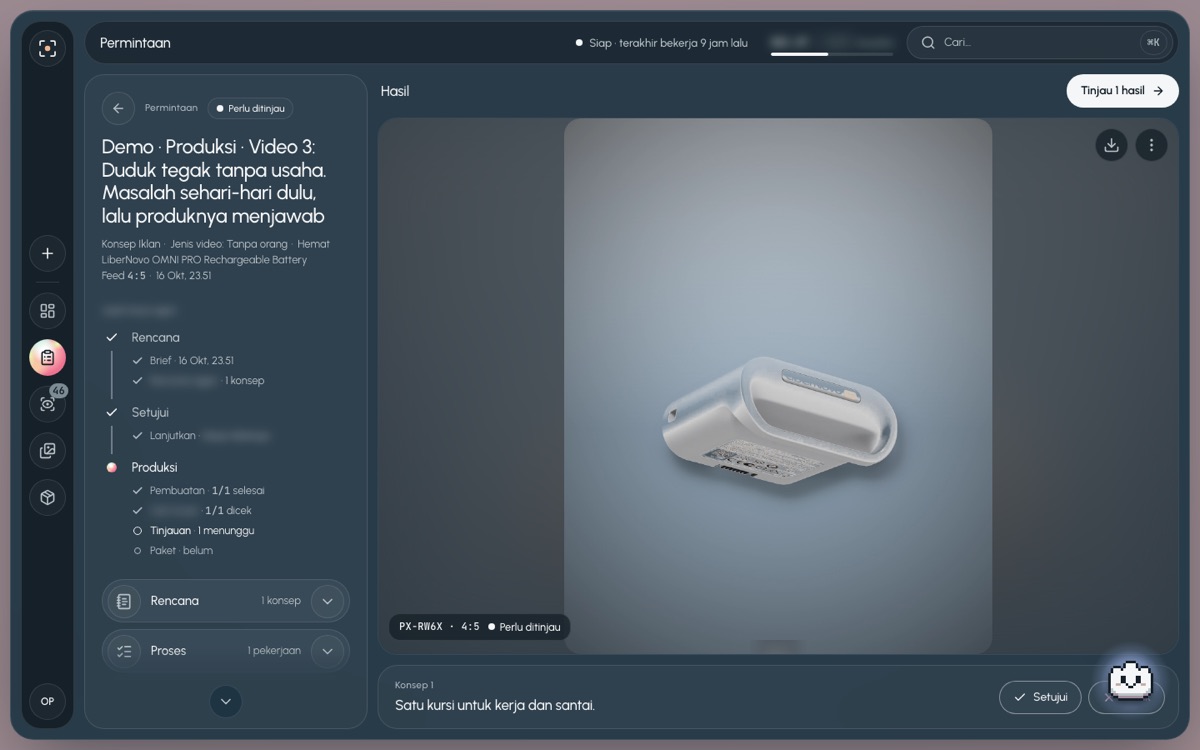Viewport: 1200px width, 750px height.
Task: Select the Produksi stage in timeline
Action: pos(154,467)
